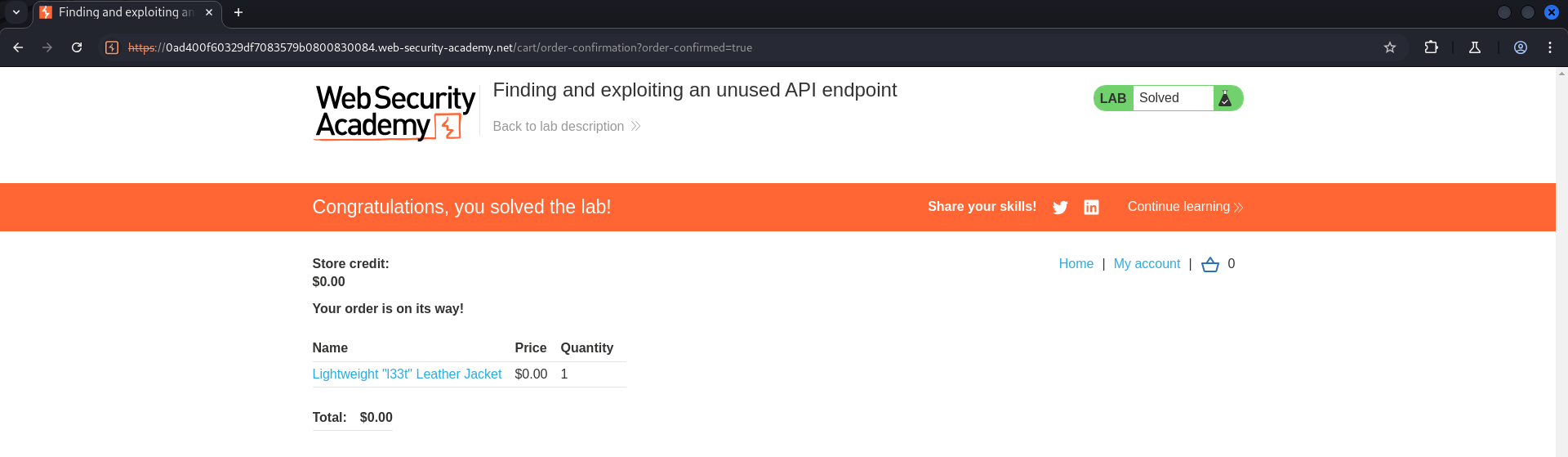Image resolution: width=1568 pixels, height=457 pixels.
Task: Reload the page
Action: click(77, 47)
